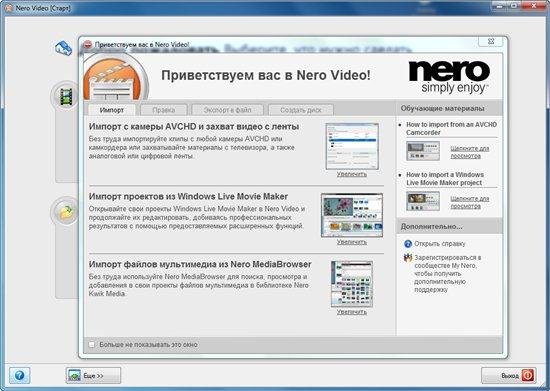
Task: Play the Windows Live Movie Maker tutorial thumbnail
Action: pos(423,201)
